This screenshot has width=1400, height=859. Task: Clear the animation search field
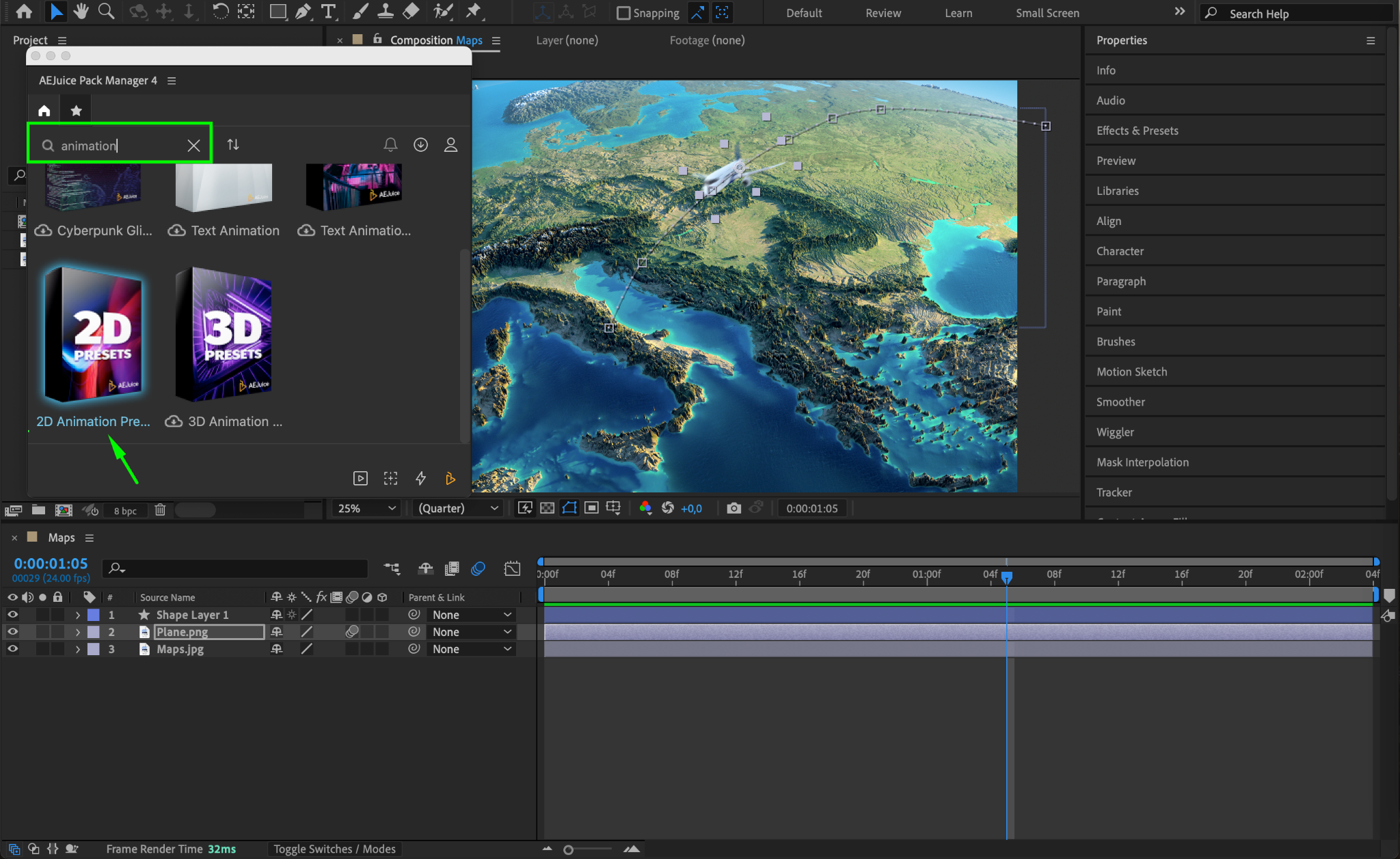click(x=194, y=146)
